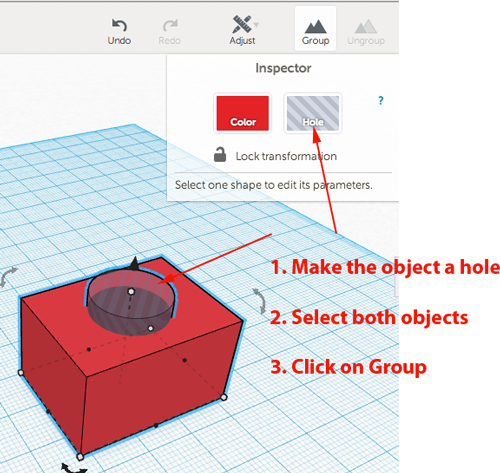Screen dimensions: 500x473
Task: Click the rotation arrow right of box
Action: [x=259, y=301]
